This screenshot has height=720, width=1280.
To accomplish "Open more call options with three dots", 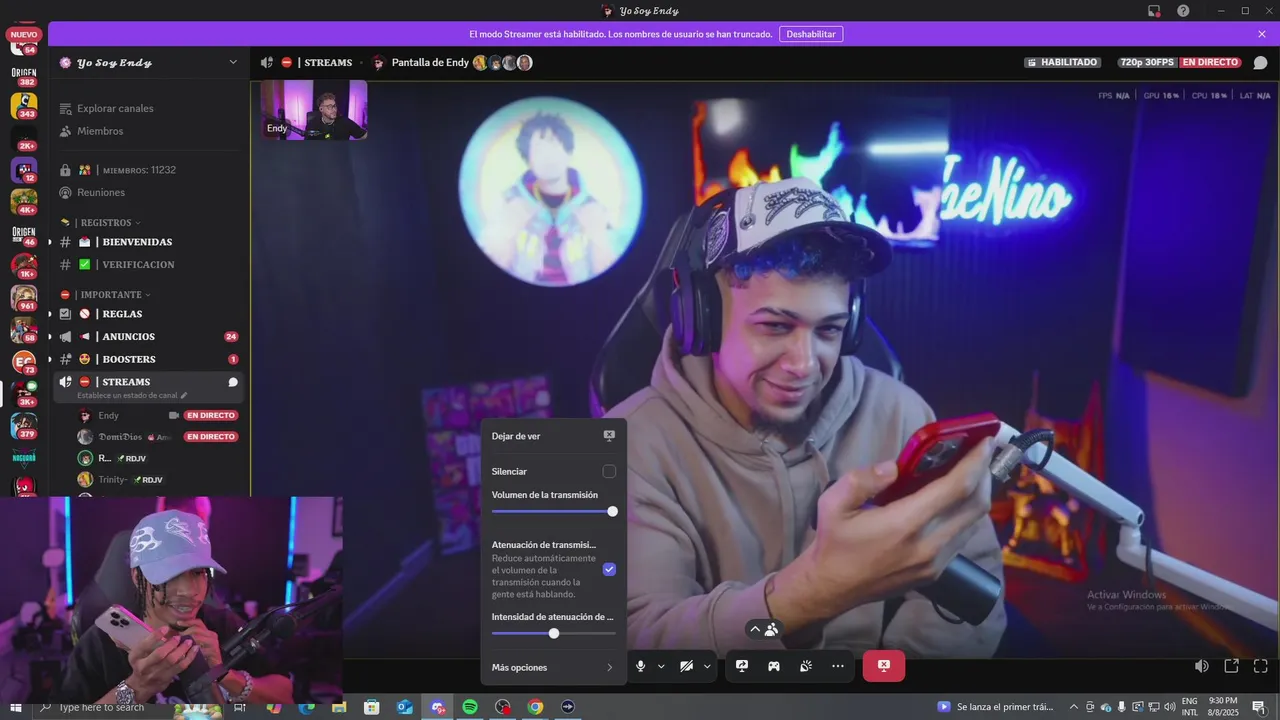I will pyautogui.click(x=838, y=666).
